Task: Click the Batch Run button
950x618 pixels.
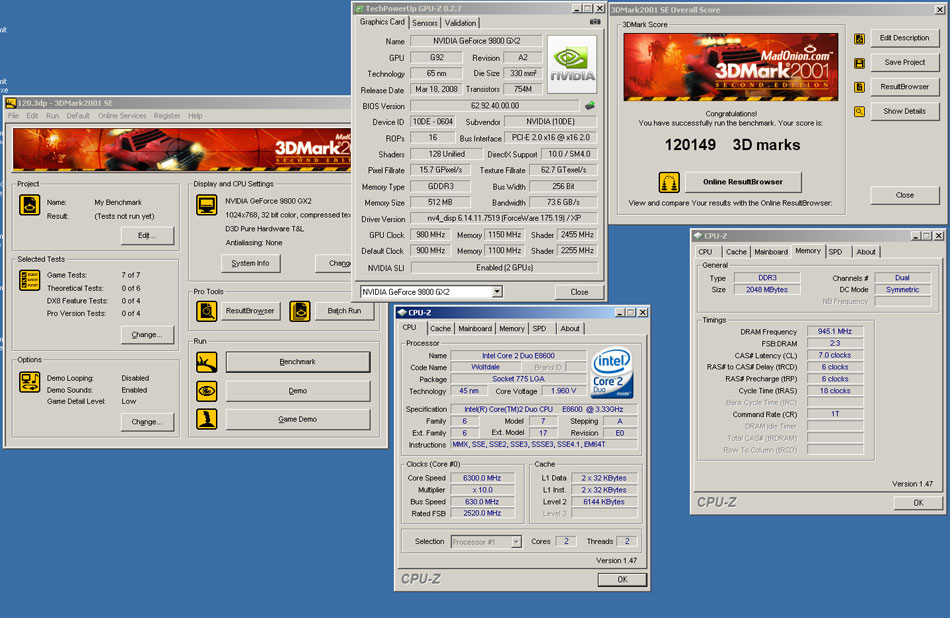Action: pyautogui.click(x=344, y=311)
